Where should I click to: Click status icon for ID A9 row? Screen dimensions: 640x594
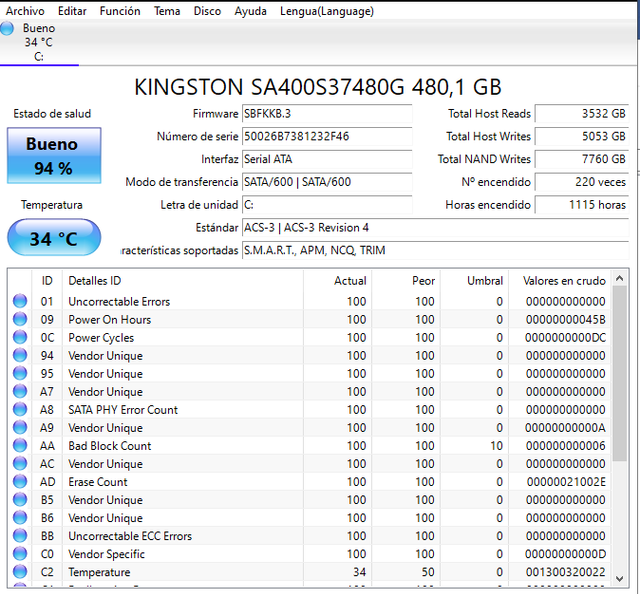tap(20, 427)
